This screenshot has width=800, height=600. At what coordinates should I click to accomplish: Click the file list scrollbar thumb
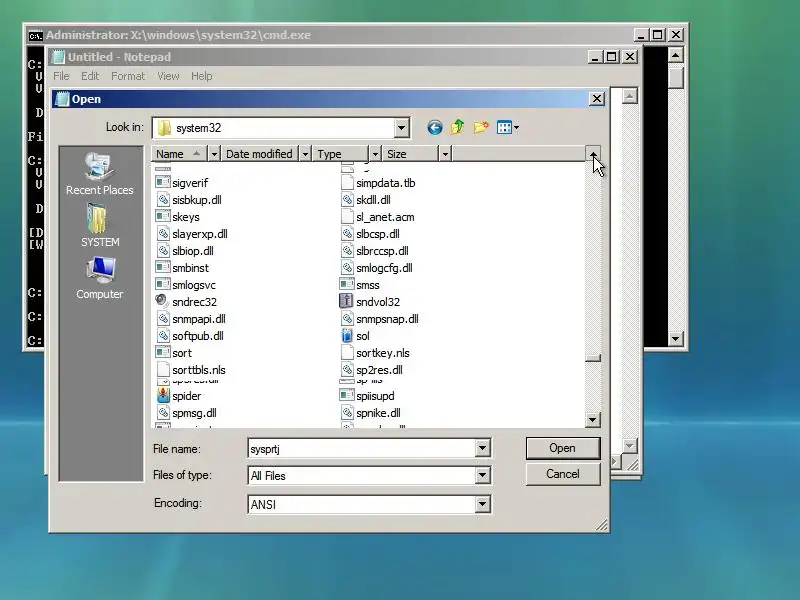tap(592, 357)
